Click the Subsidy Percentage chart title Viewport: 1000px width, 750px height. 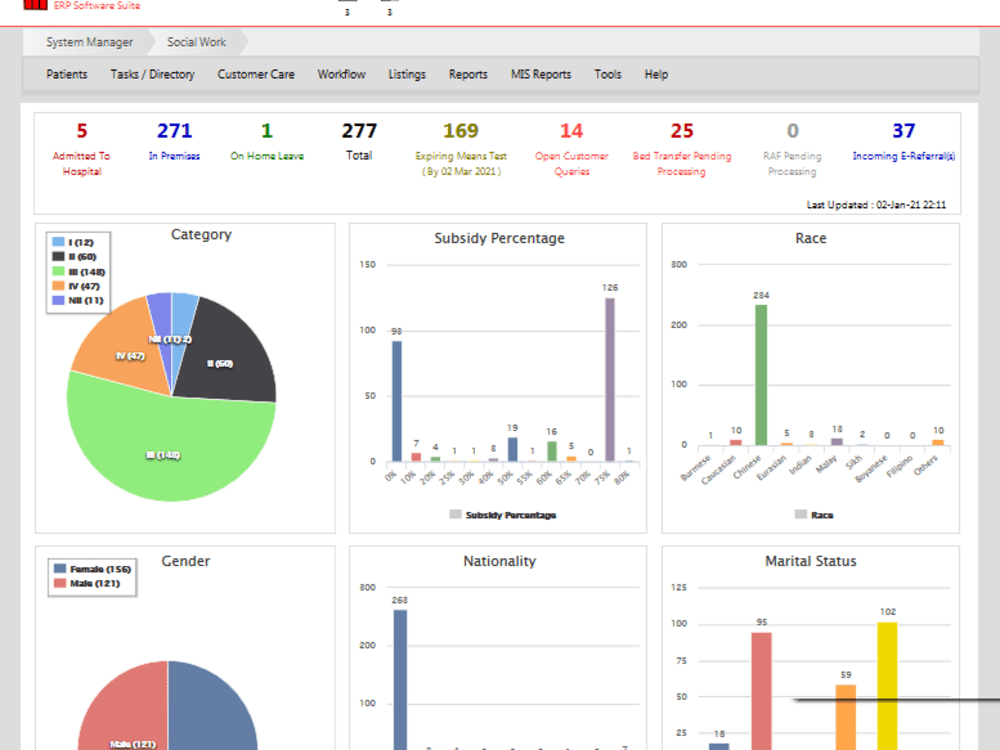(x=499, y=239)
